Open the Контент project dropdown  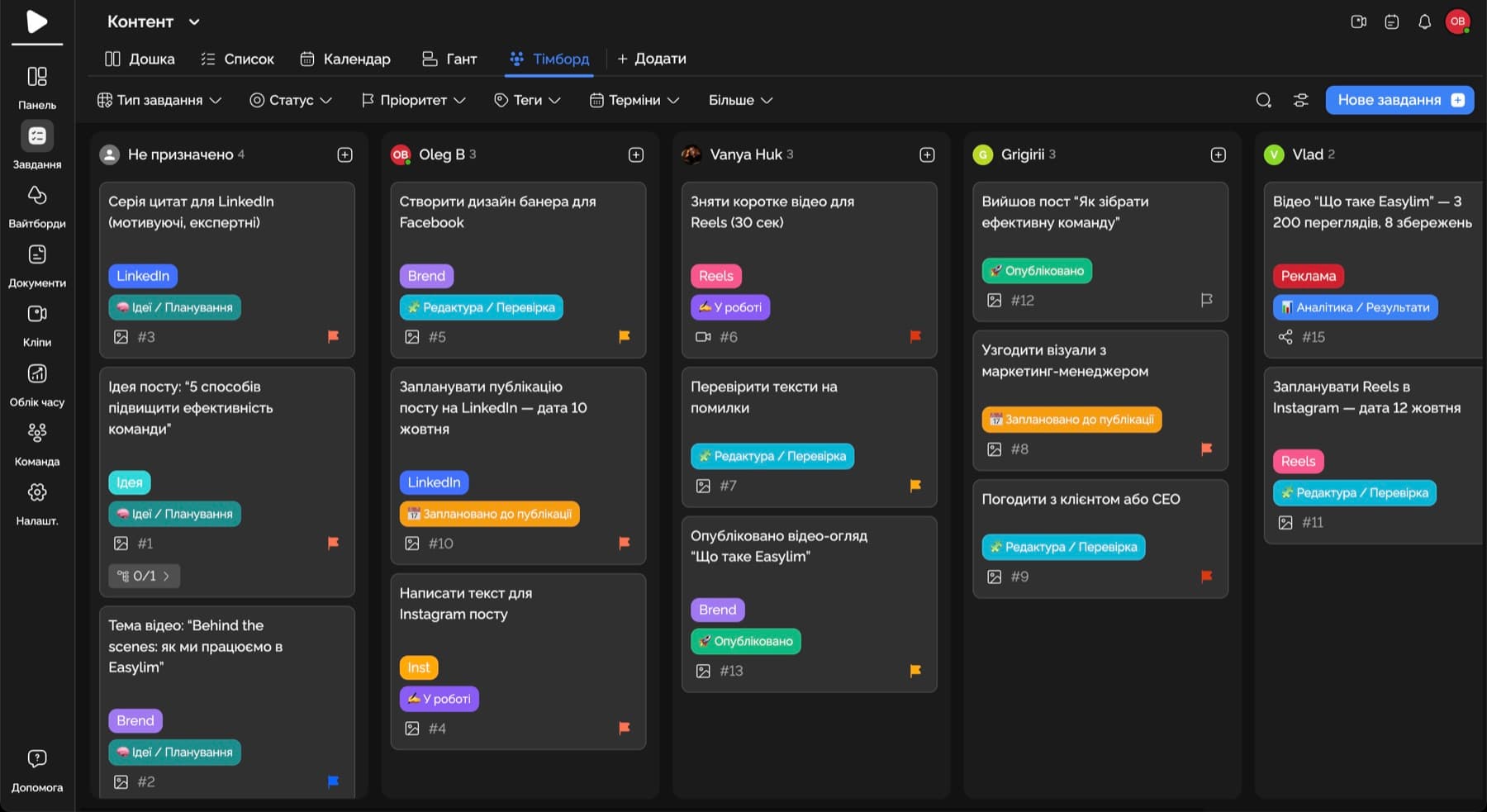(154, 21)
